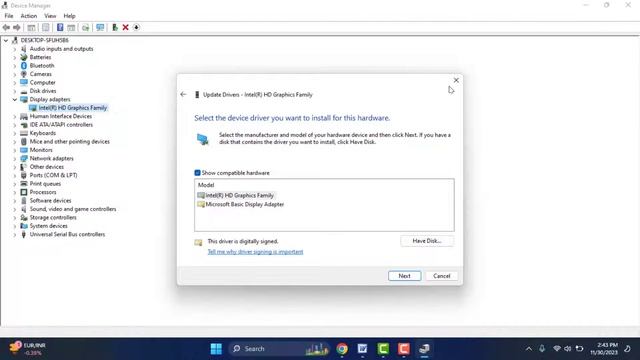Open the EUR/INR widget on taskbar
This screenshot has width=640, height=360.
coord(27,349)
